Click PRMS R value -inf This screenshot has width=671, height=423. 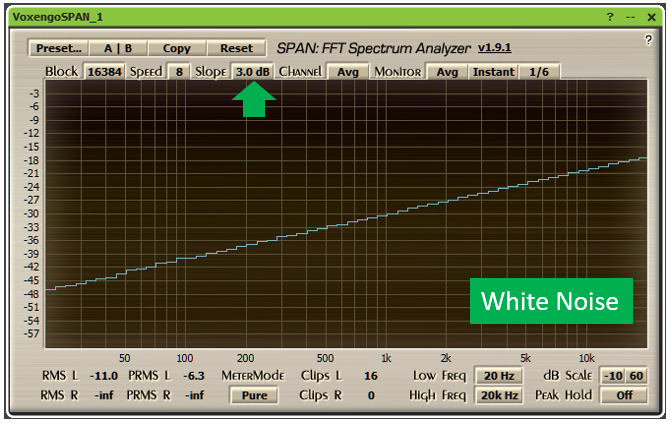[x=194, y=395]
